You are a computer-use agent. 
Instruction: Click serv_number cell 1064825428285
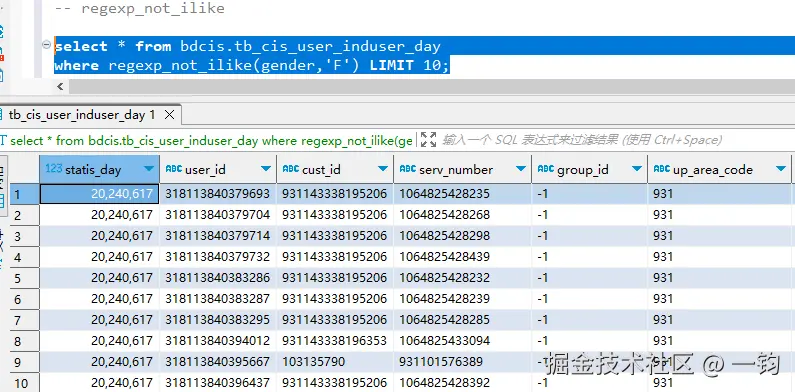point(462,320)
